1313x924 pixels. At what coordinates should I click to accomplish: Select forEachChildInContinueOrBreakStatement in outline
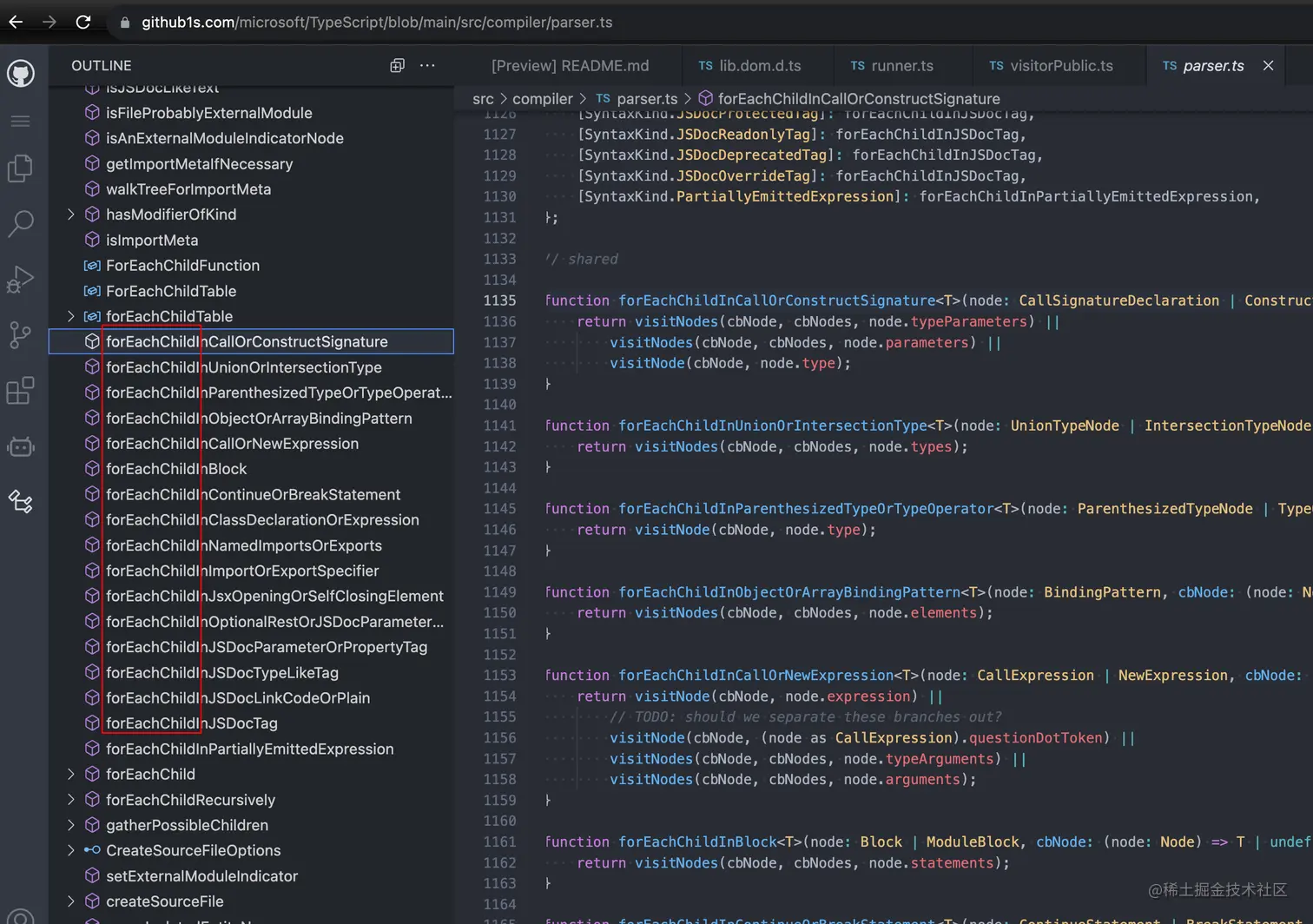point(251,494)
